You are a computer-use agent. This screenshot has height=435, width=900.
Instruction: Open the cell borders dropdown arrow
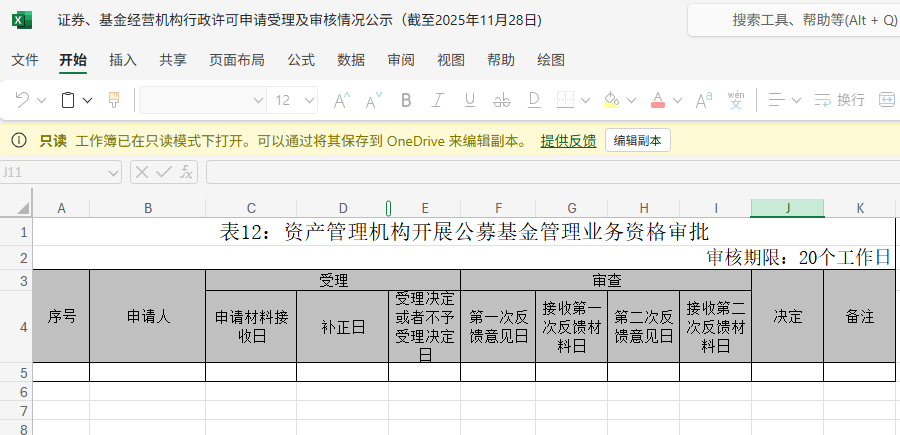584,100
